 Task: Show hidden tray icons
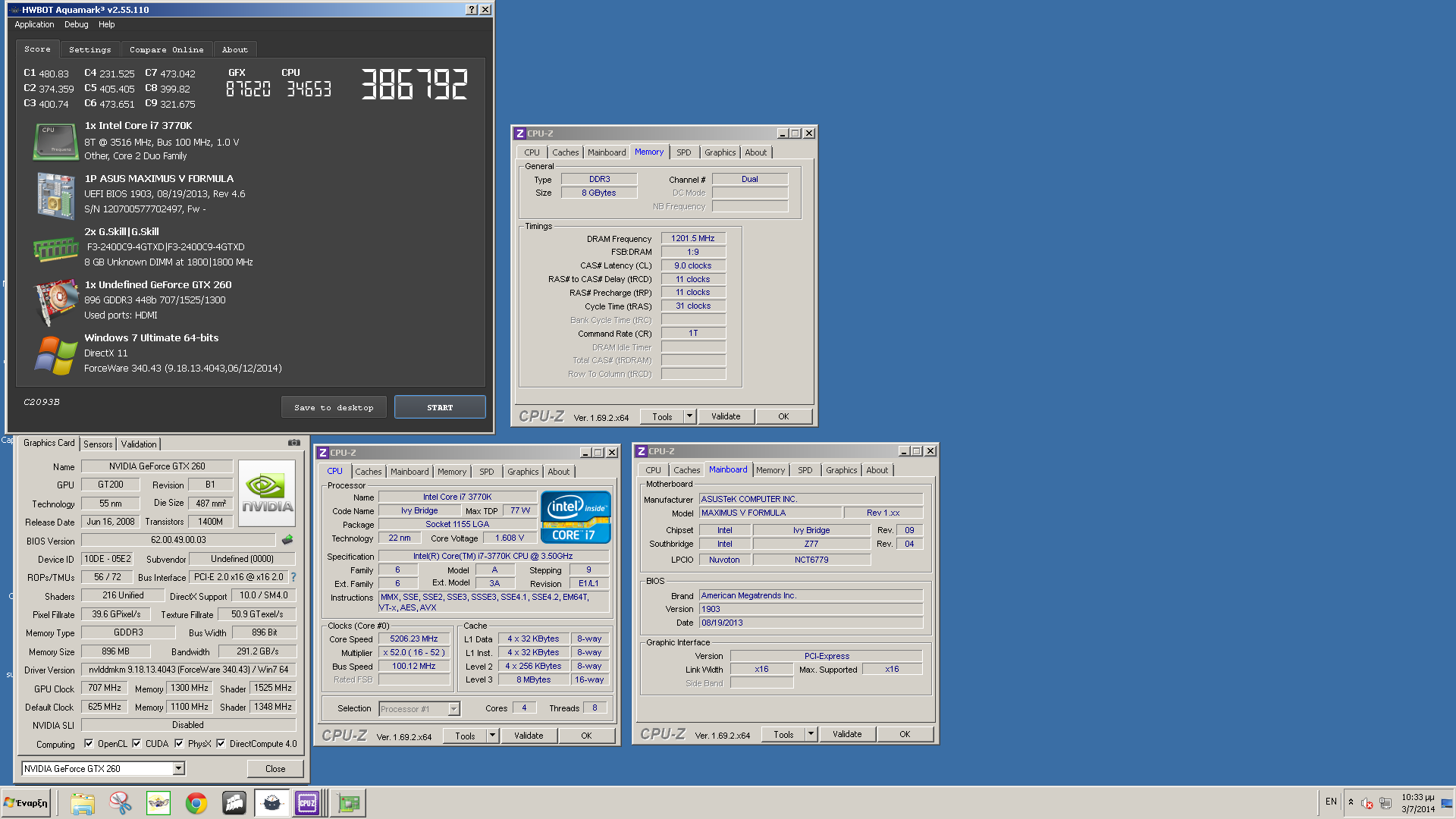1351,802
